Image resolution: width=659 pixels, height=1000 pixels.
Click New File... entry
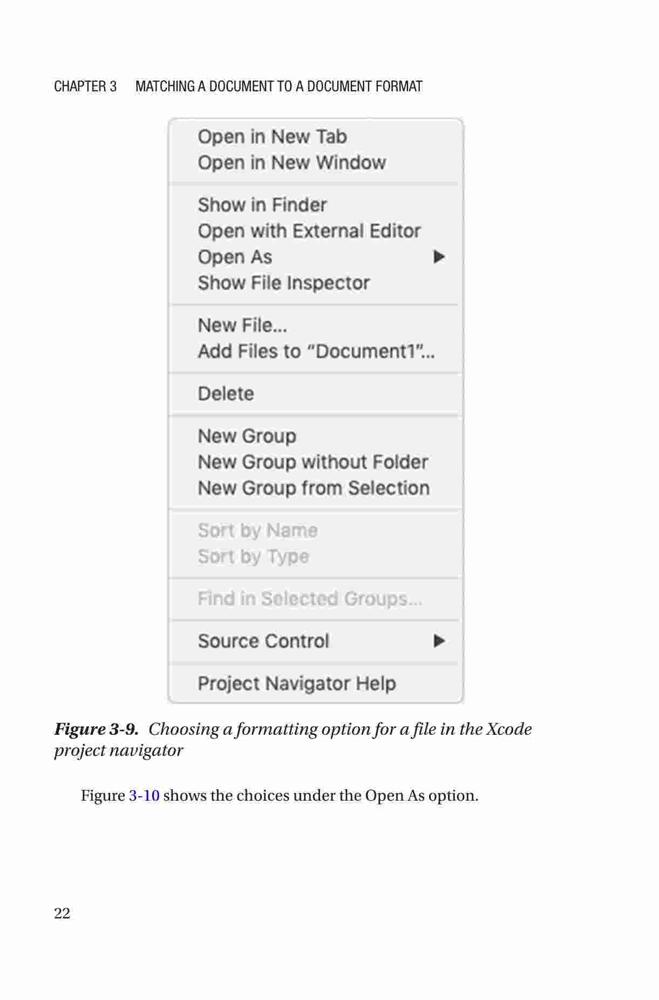pyautogui.click(x=315, y=325)
